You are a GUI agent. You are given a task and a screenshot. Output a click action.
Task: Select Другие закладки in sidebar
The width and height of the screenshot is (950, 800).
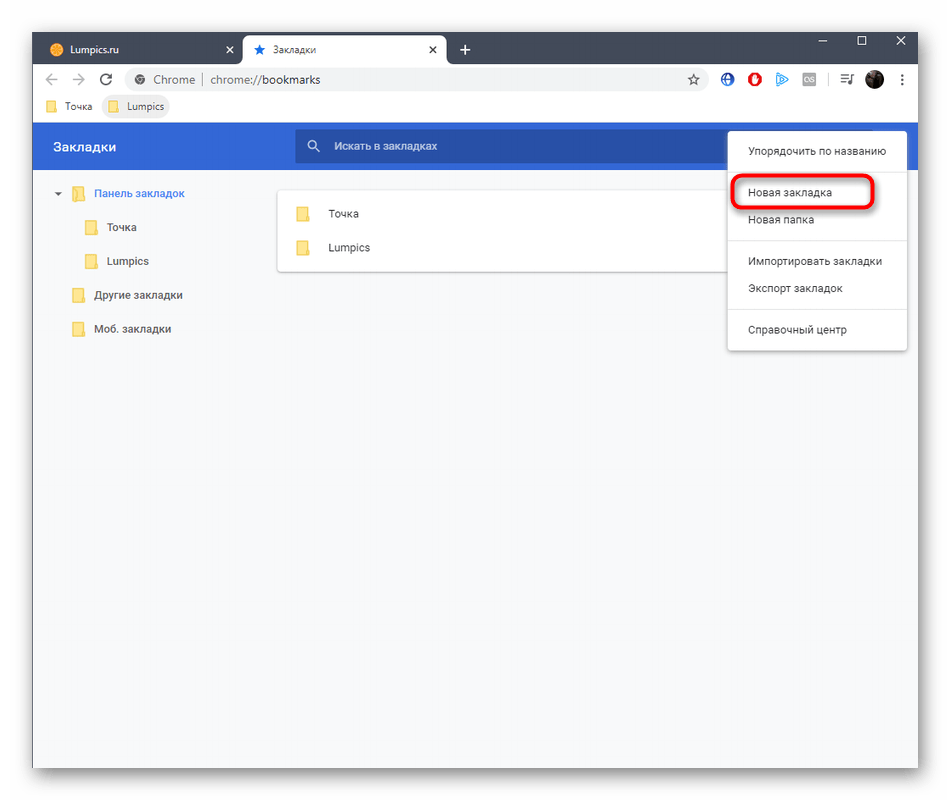click(x=138, y=295)
